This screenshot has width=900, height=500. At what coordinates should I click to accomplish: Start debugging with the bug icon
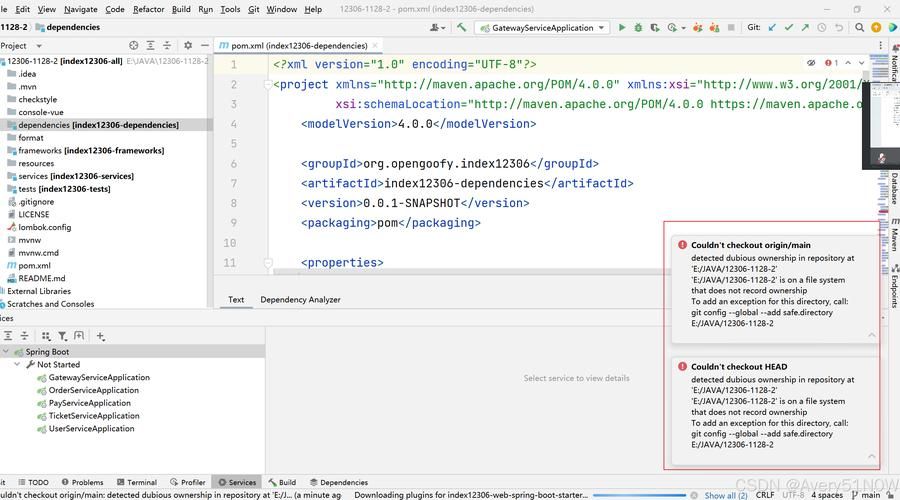pos(640,28)
